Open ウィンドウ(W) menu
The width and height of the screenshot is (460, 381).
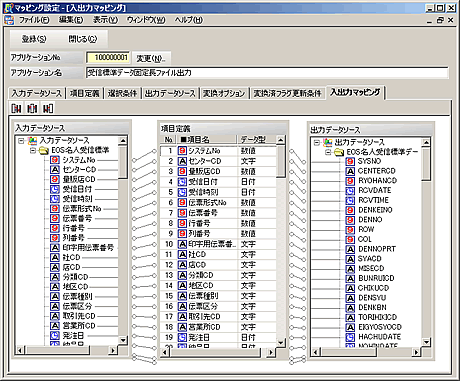(146, 20)
